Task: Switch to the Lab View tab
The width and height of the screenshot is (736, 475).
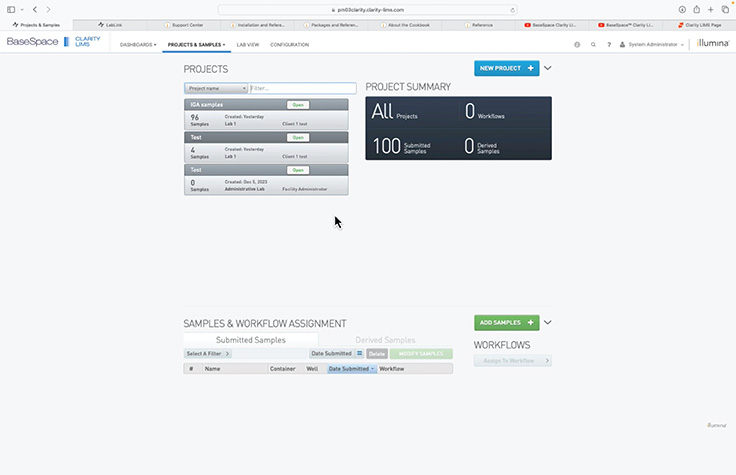Action: (x=248, y=45)
